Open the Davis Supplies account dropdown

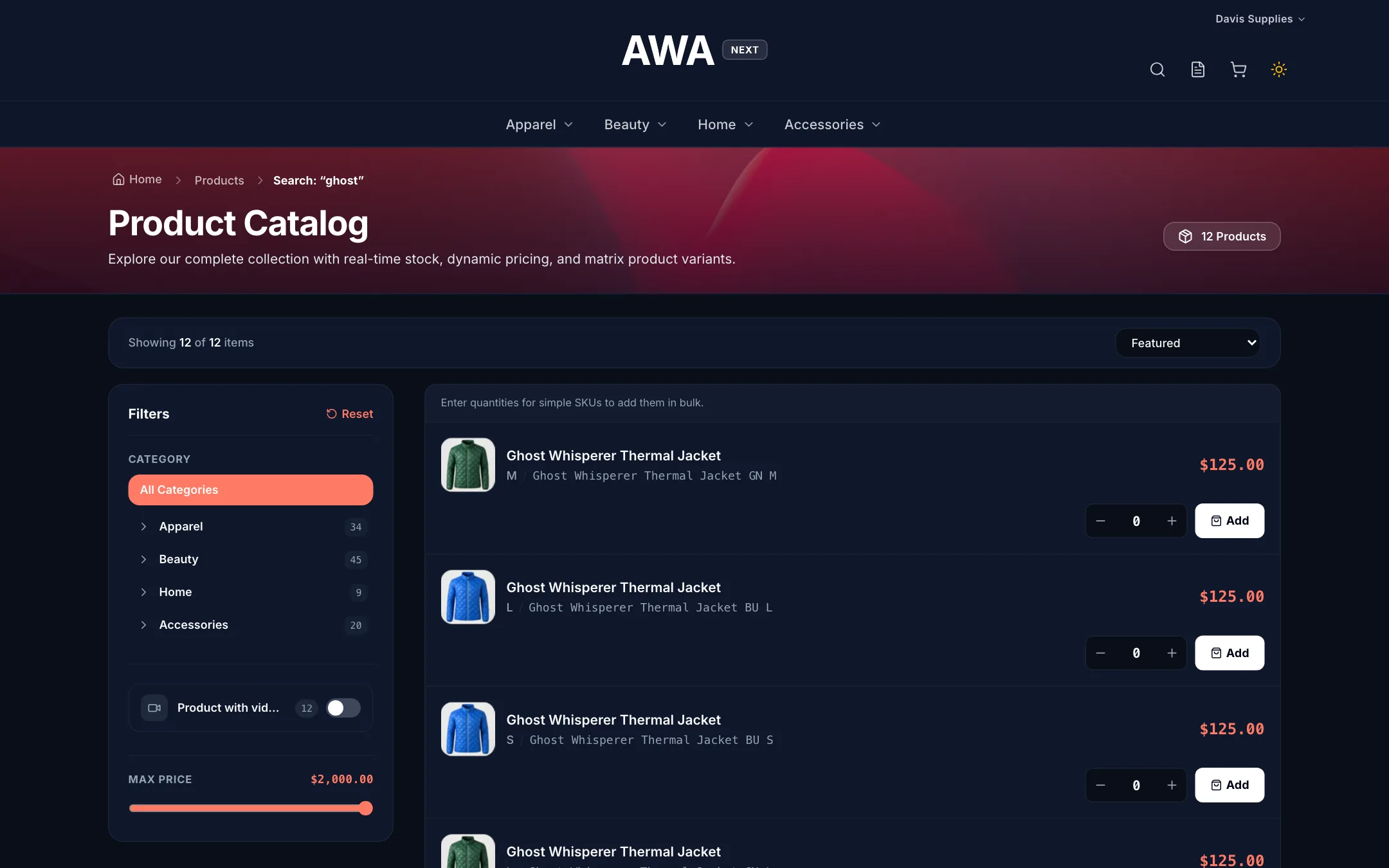(x=1260, y=19)
